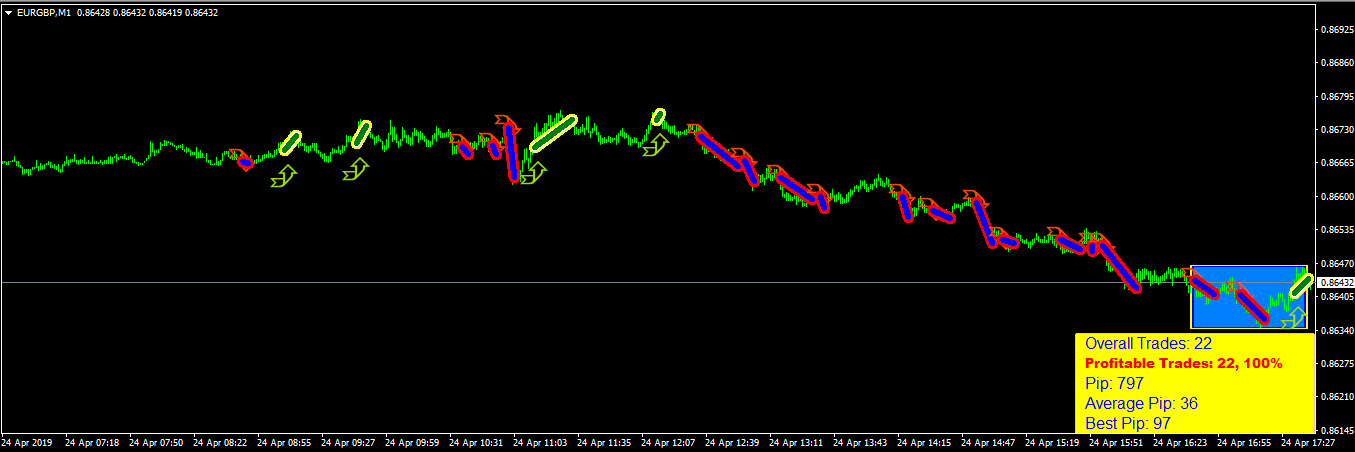
Task: Select the blue highlighted rectangle of recent trades
Action: [x=1249, y=297]
